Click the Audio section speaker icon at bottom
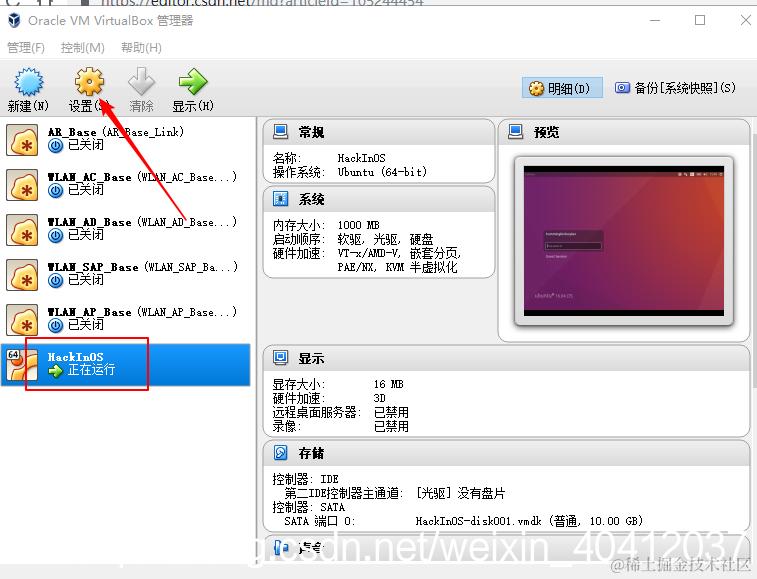The image size is (757, 579). pyautogui.click(x=281, y=548)
